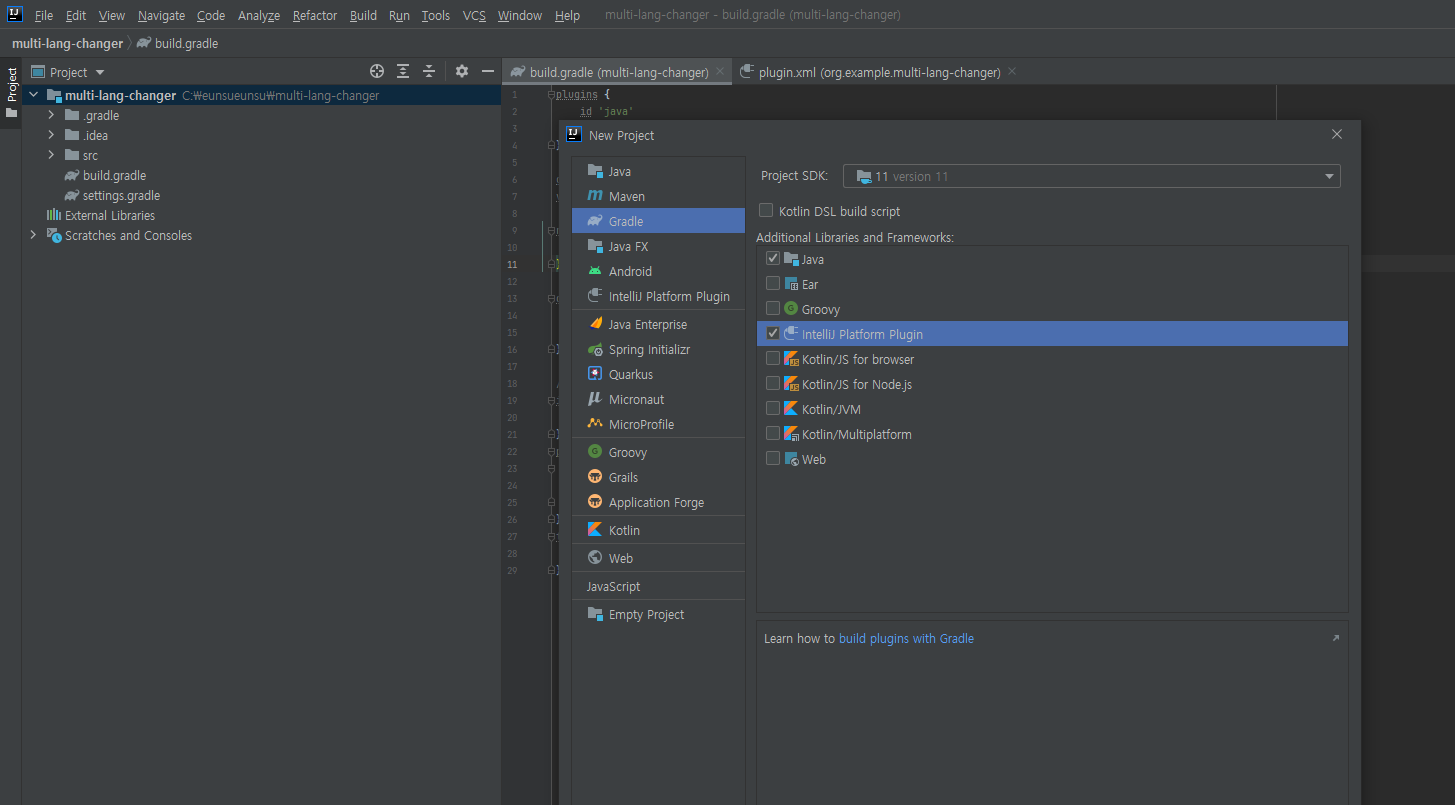The width and height of the screenshot is (1455, 805).
Task: Select Kotlin project type
Action: pyautogui.click(x=658, y=530)
